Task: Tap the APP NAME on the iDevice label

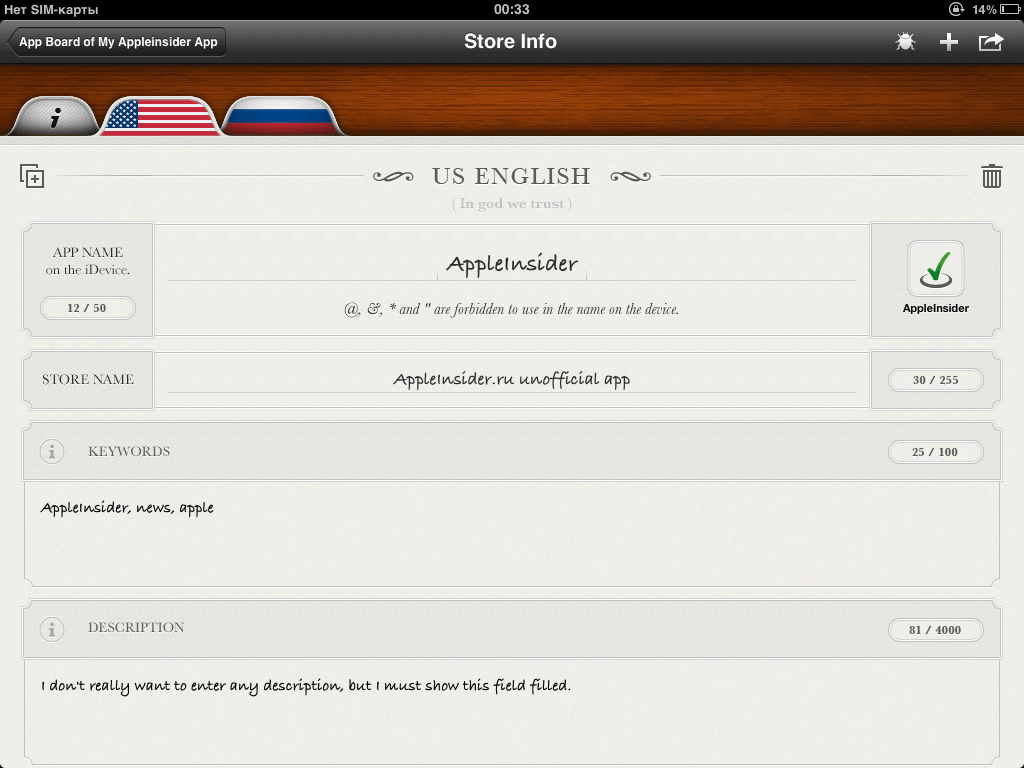Action: point(88,261)
